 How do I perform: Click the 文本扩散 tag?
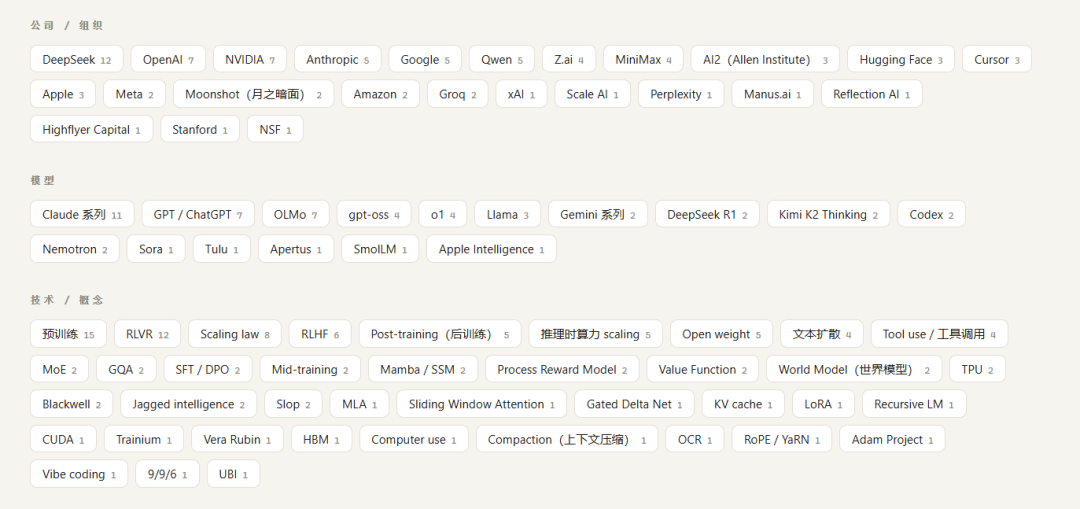tap(822, 334)
